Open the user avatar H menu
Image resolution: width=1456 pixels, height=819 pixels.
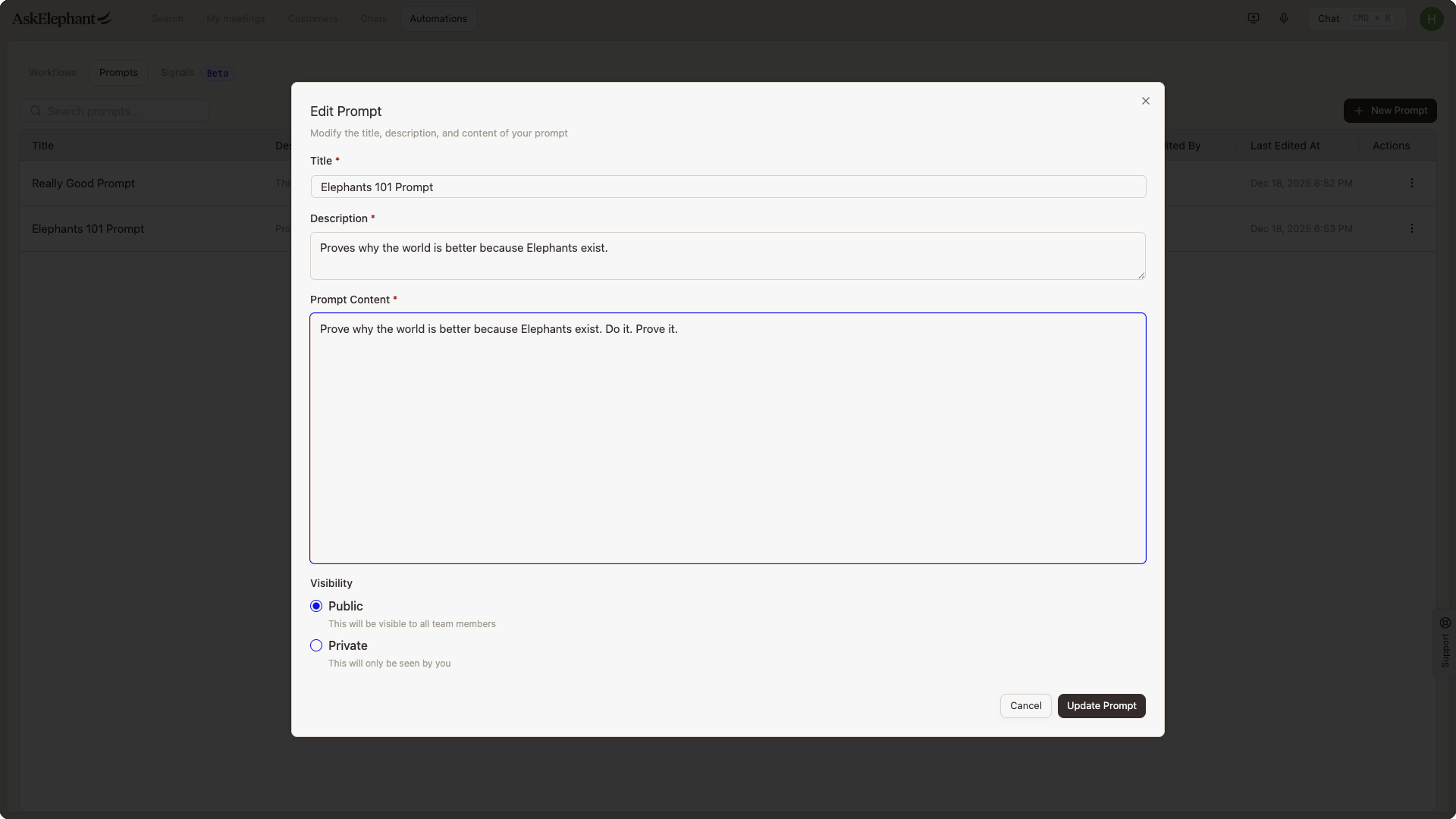point(1431,18)
